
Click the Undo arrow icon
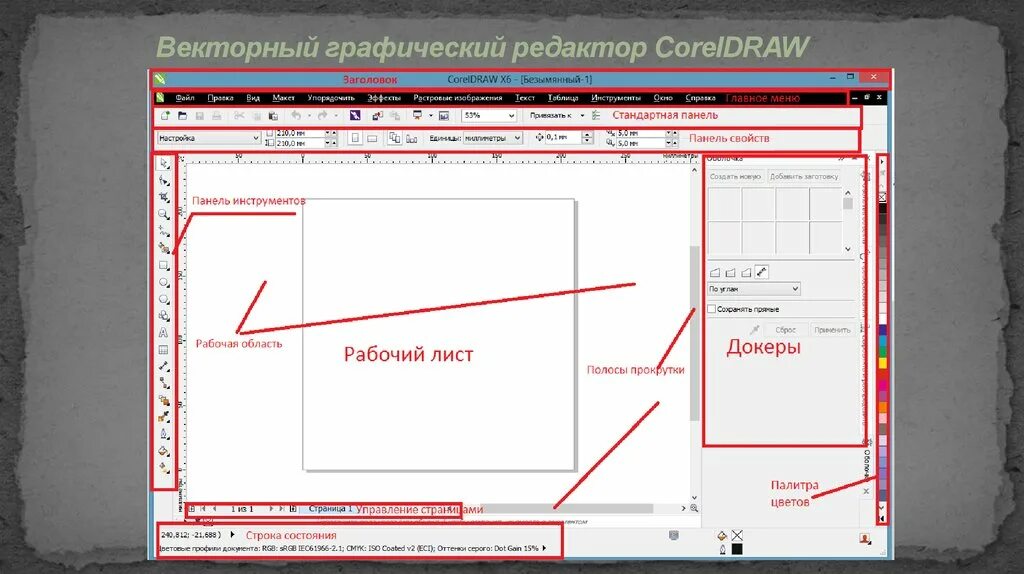(296, 116)
